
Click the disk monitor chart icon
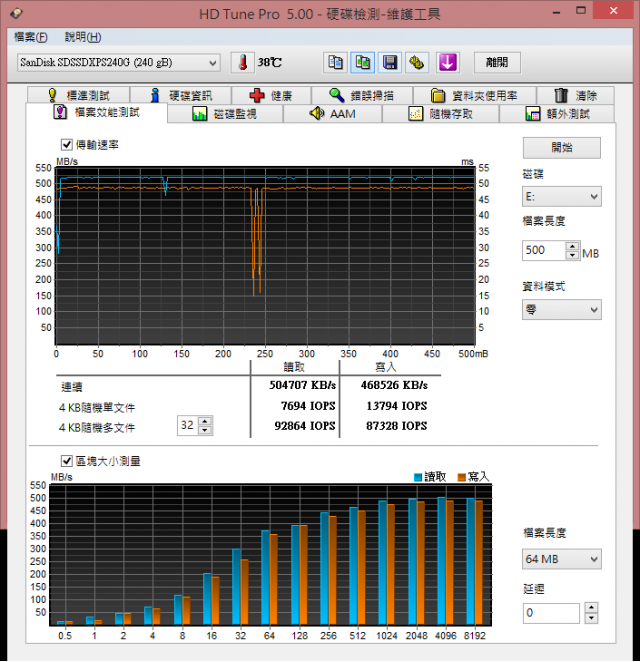point(200,114)
